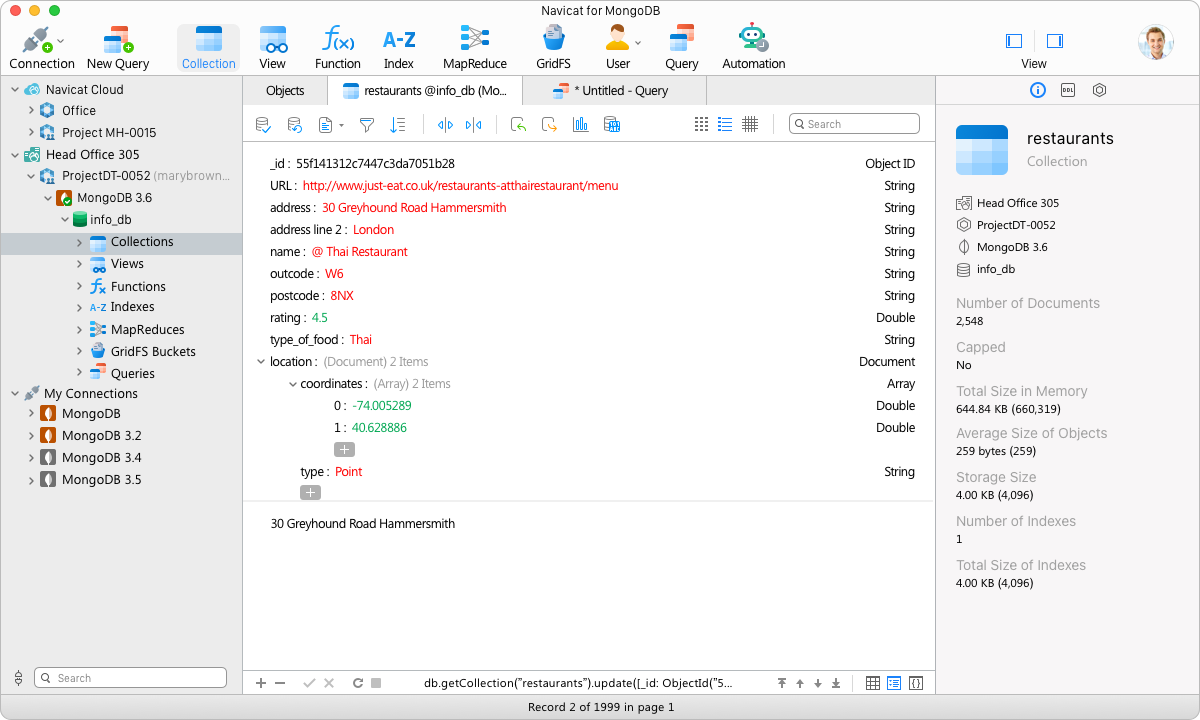Click the Import icon with green arrow

(x=518, y=125)
